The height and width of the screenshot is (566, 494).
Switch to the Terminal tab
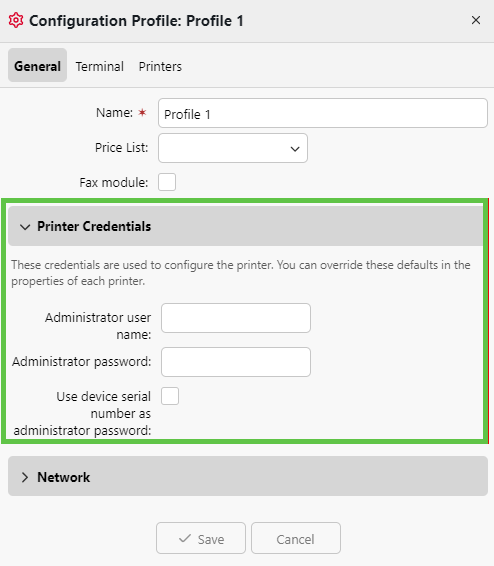click(x=100, y=66)
